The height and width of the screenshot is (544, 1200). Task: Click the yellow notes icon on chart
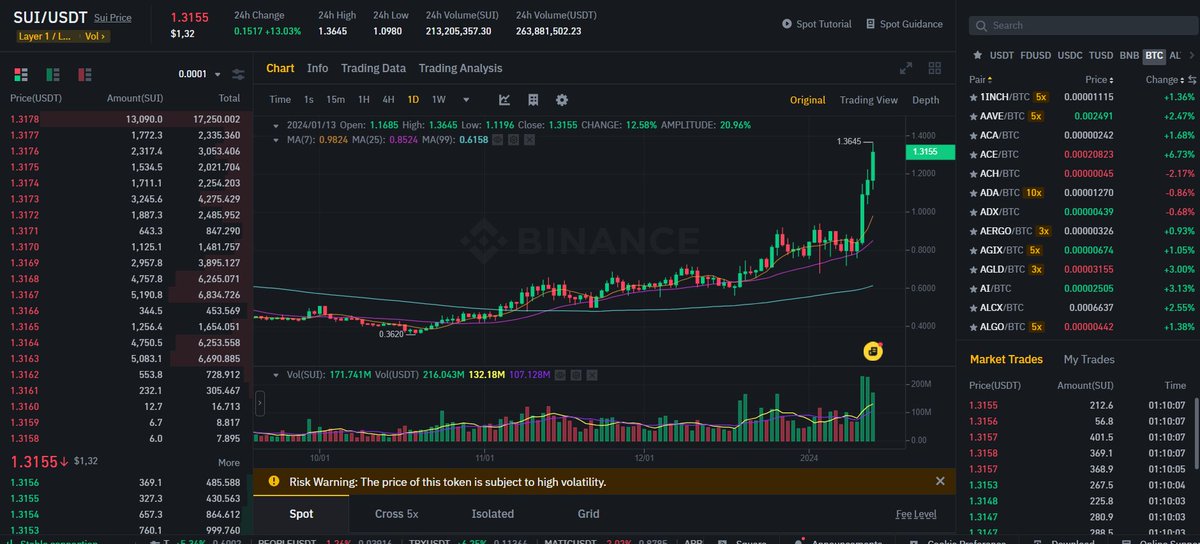pyautogui.click(x=873, y=351)
